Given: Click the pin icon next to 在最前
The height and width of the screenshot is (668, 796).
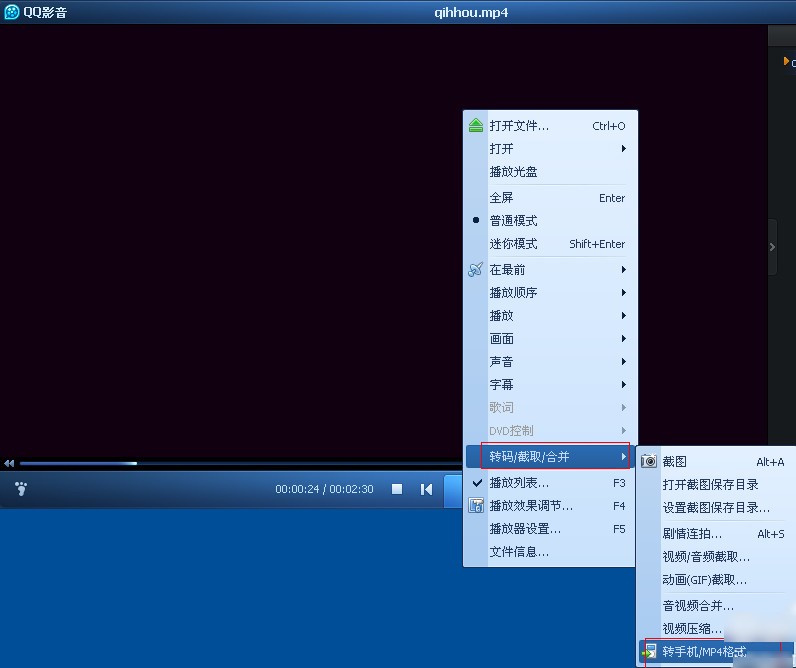Looking at the screenshot, I should [x=476, y=270].
